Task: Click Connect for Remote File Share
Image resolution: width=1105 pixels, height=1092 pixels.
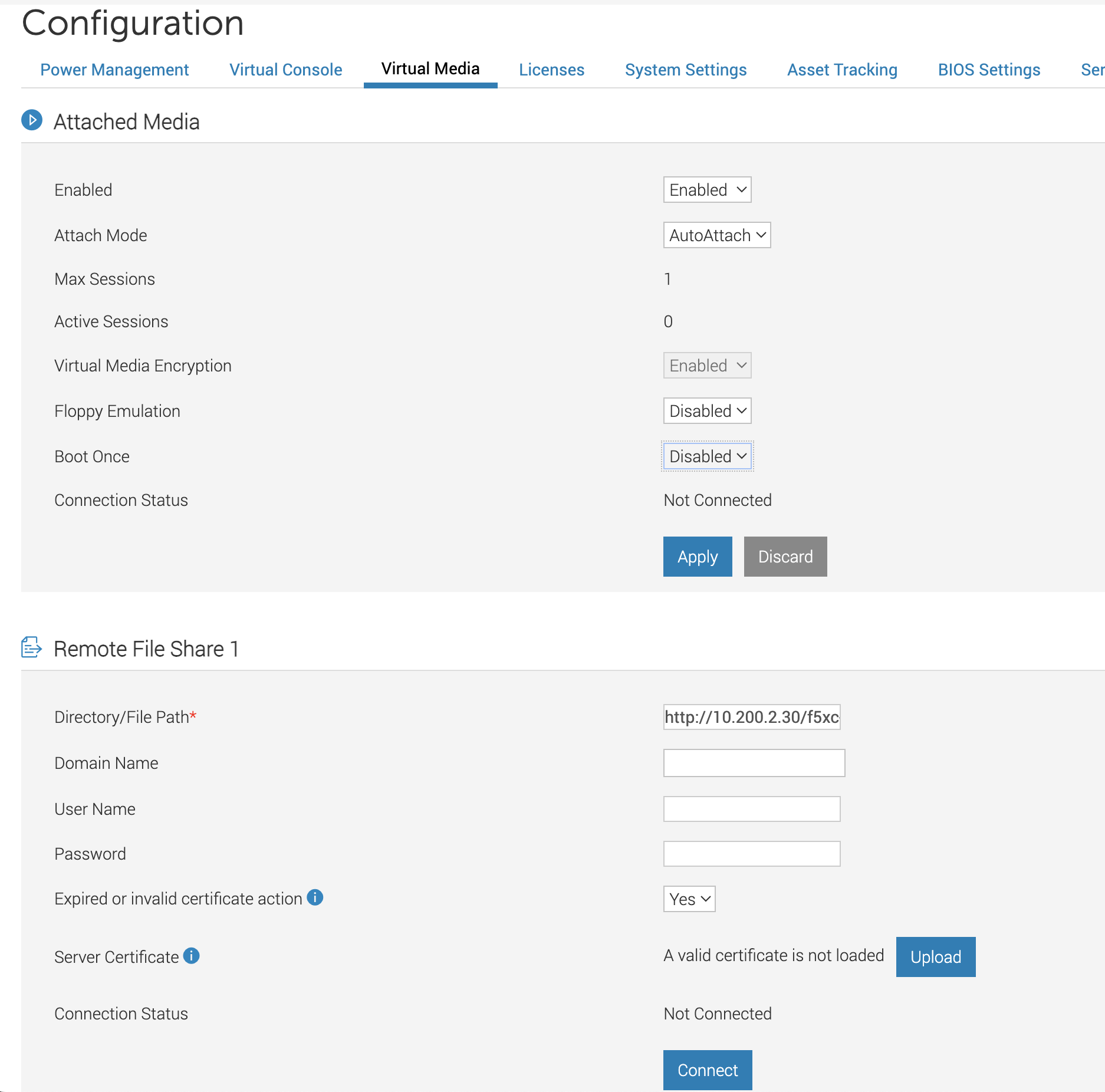Action: pos(707,1070)
